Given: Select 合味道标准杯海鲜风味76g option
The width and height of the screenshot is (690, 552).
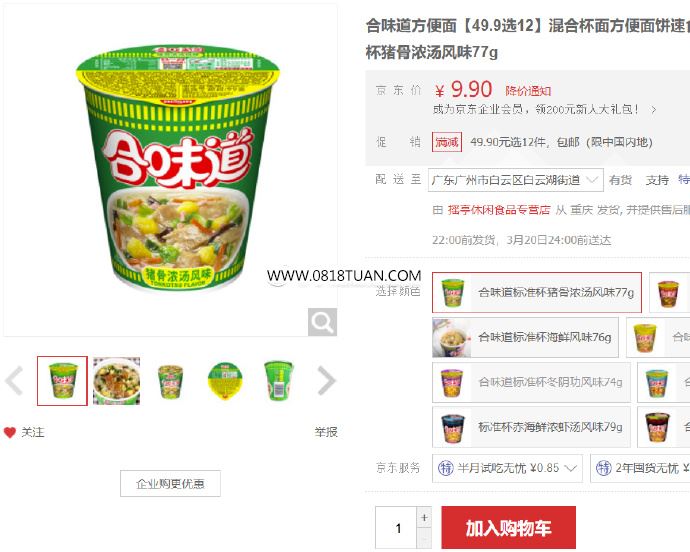Looking at the screenshot, I should point(525,337).
